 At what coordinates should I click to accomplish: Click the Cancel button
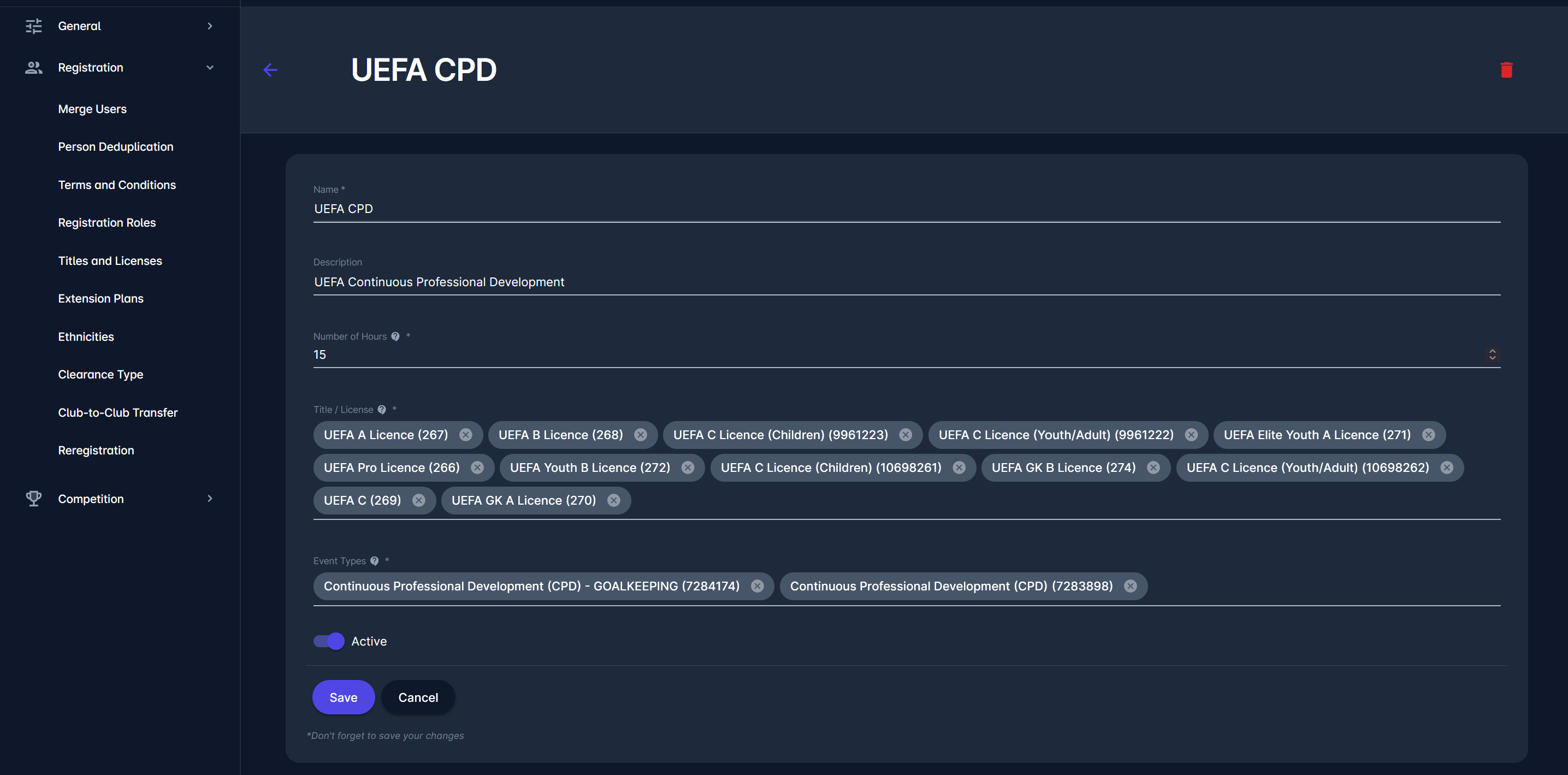[x=418, y=697]
